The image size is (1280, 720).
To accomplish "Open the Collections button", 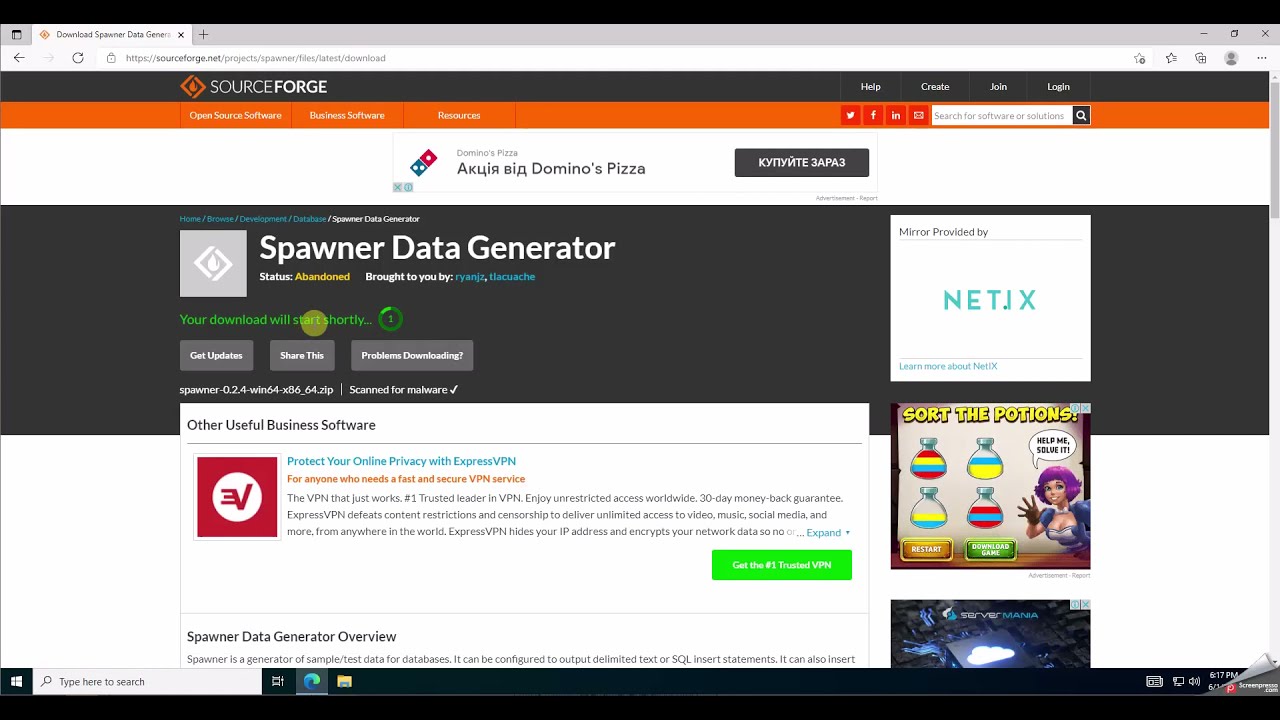I will [1201, 58].
